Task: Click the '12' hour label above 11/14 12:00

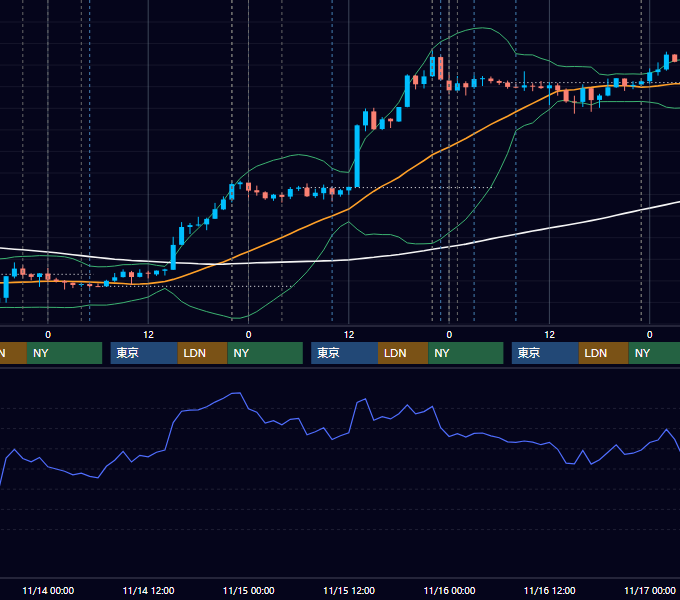Action: coord(148,335)
